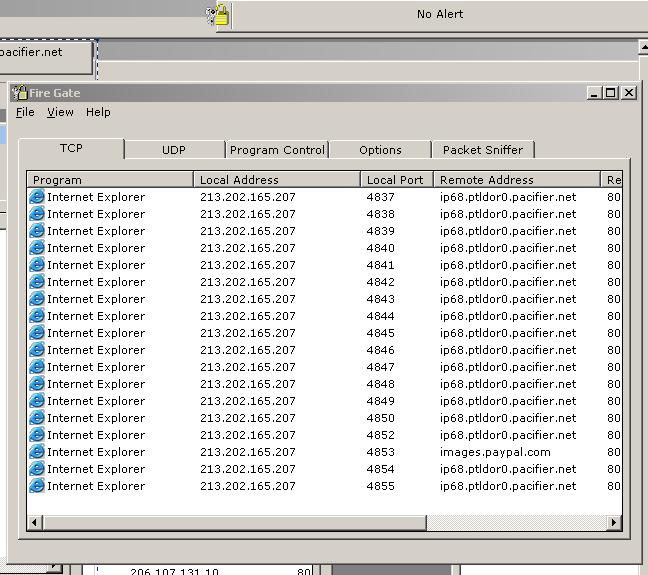
Task: Open the Options tab
Action: 380,150
